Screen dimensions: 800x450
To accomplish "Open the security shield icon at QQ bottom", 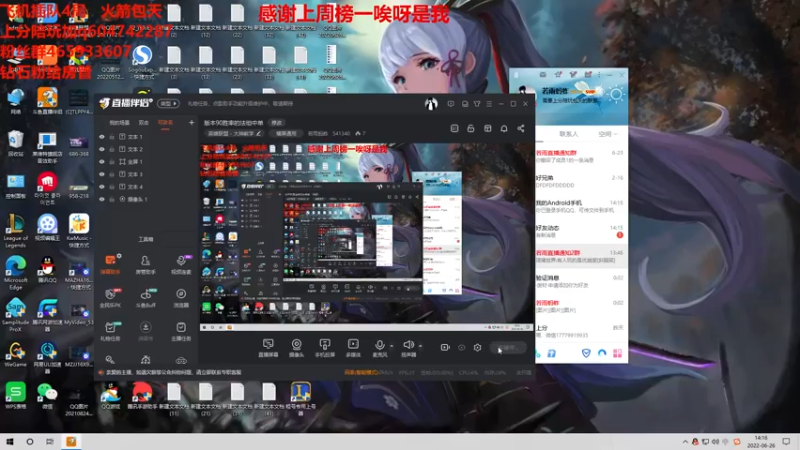I will pyautogui.click(x=586, y=353).
